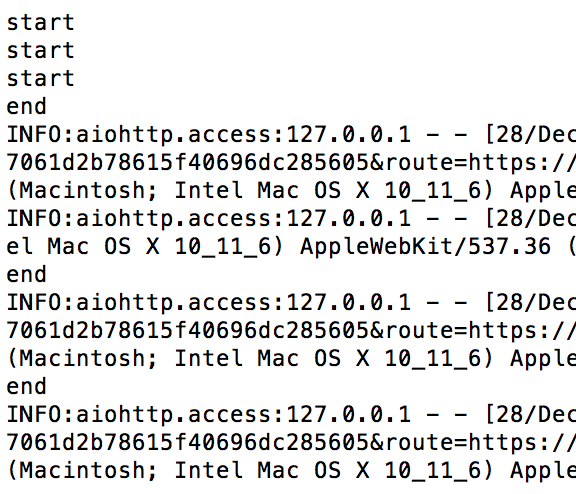Select the second INFO:aiohttp.access log line
The height and width of the screenshot is (494, 576).
[291, 219]
